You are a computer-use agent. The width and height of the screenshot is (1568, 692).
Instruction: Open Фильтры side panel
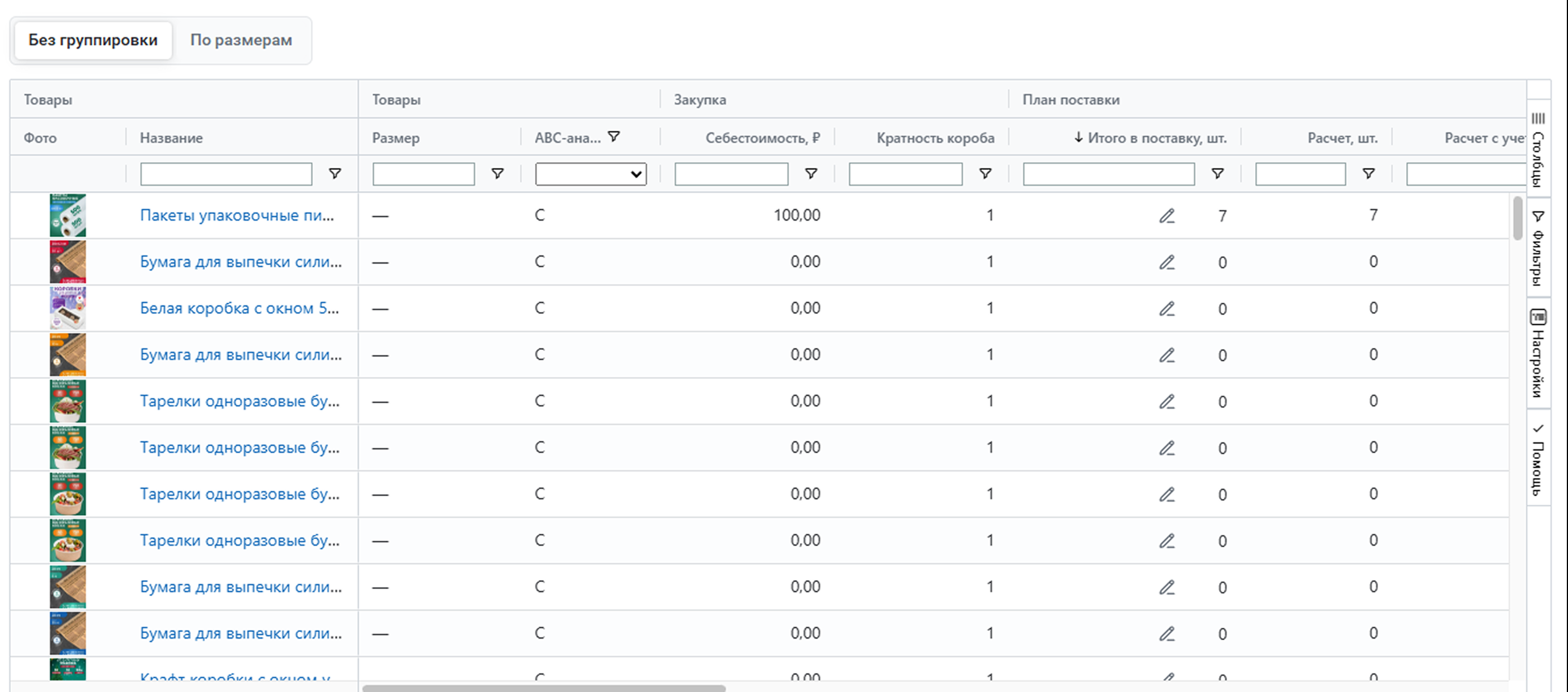(1538, 248)
